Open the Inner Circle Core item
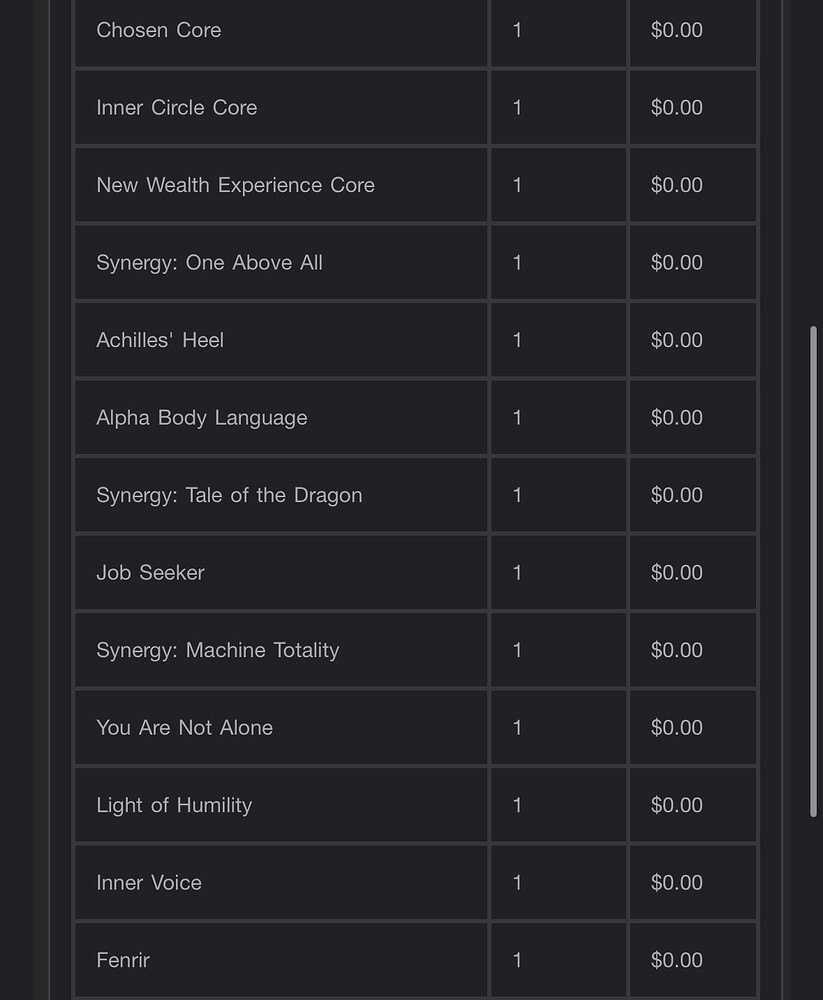823x1000 pixels. [177, 108]
